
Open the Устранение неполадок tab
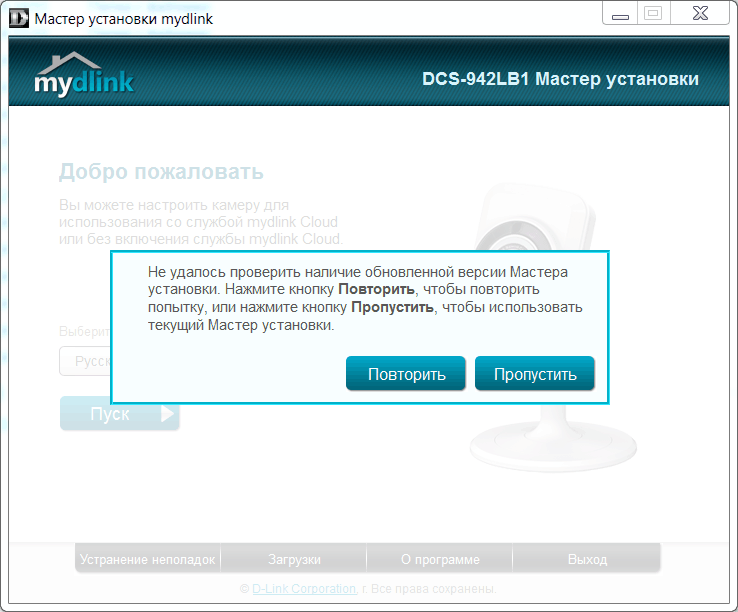click(x=147, y=559)
